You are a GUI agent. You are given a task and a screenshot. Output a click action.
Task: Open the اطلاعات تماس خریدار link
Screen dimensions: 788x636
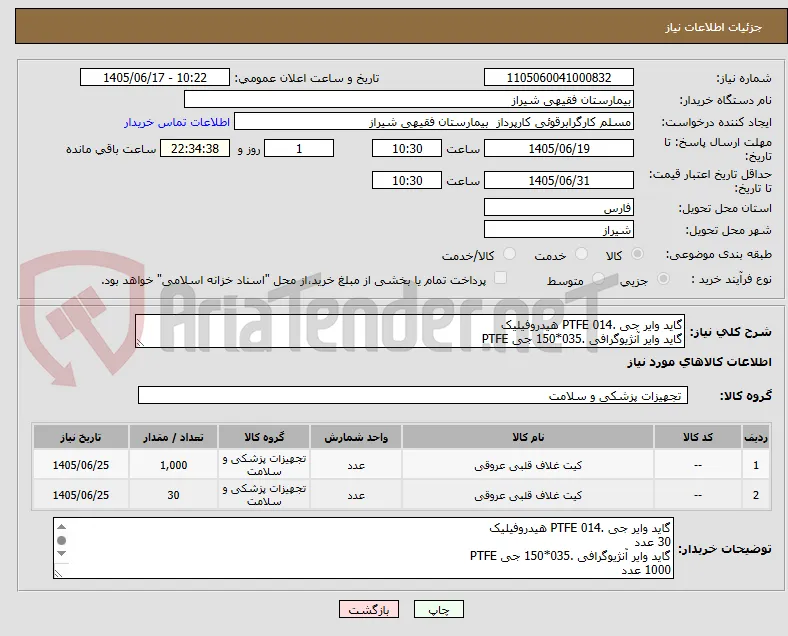click(x=177, y=122)
